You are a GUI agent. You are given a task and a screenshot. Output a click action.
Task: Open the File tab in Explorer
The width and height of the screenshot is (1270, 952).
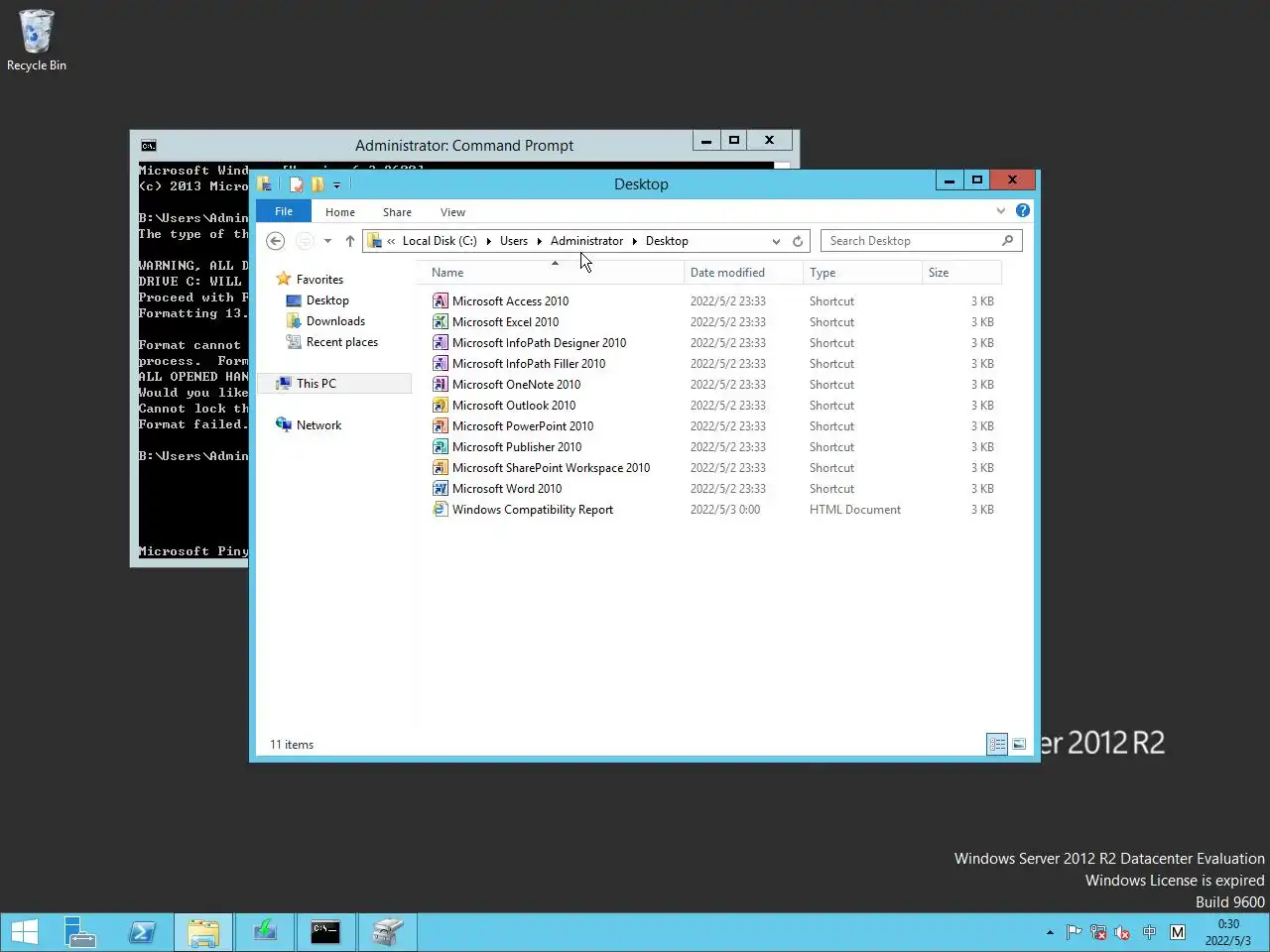284,211
